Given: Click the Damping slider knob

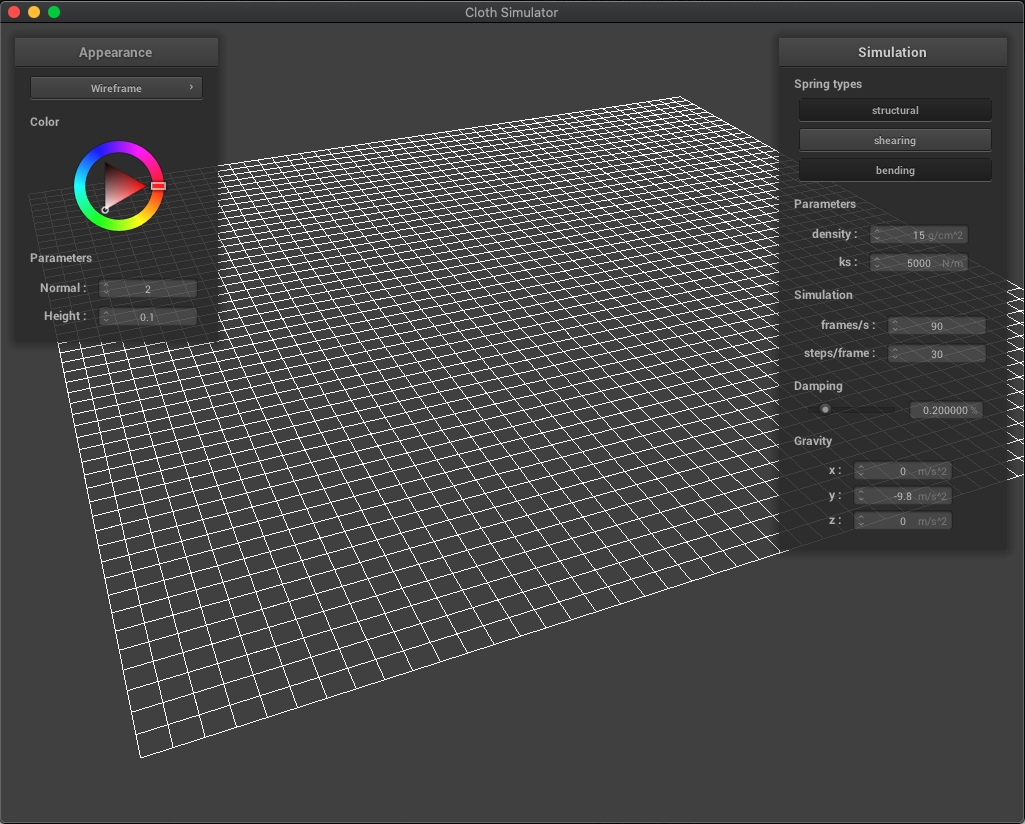Looking at the screenshot, I should coord(825,409).
